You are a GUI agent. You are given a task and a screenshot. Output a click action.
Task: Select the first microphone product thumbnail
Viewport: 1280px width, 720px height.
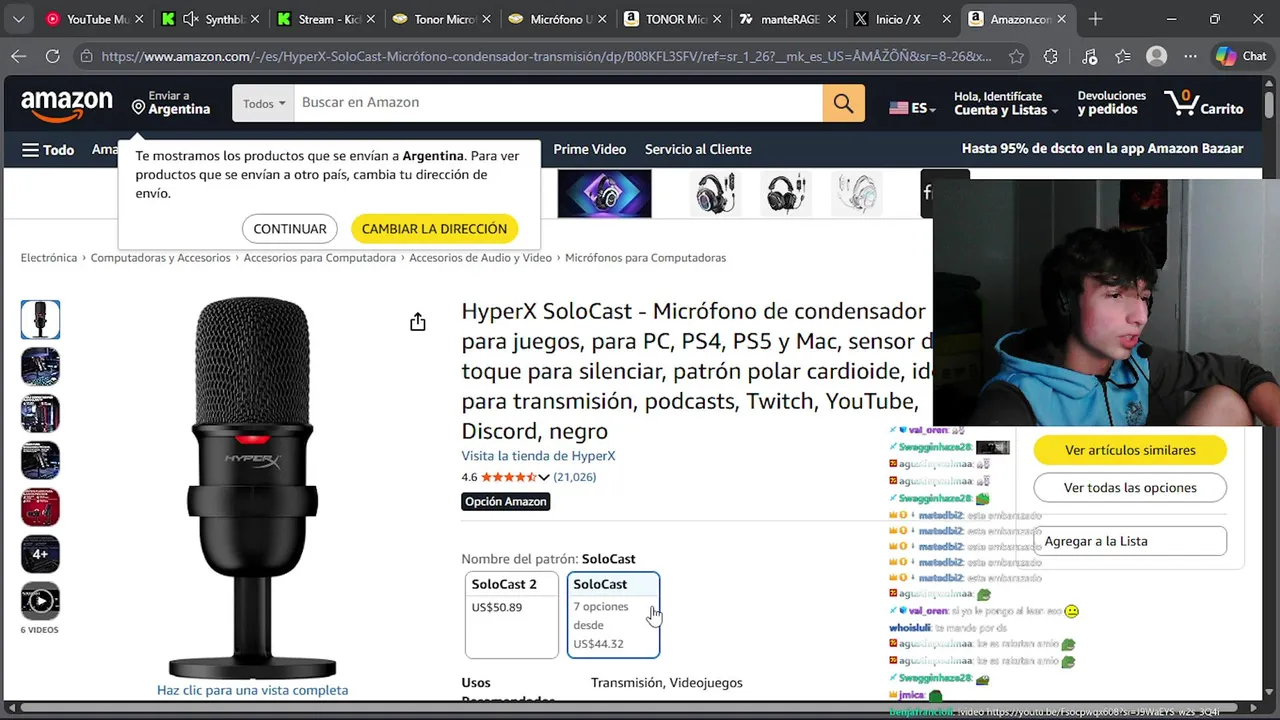click(x=40, y=320)
